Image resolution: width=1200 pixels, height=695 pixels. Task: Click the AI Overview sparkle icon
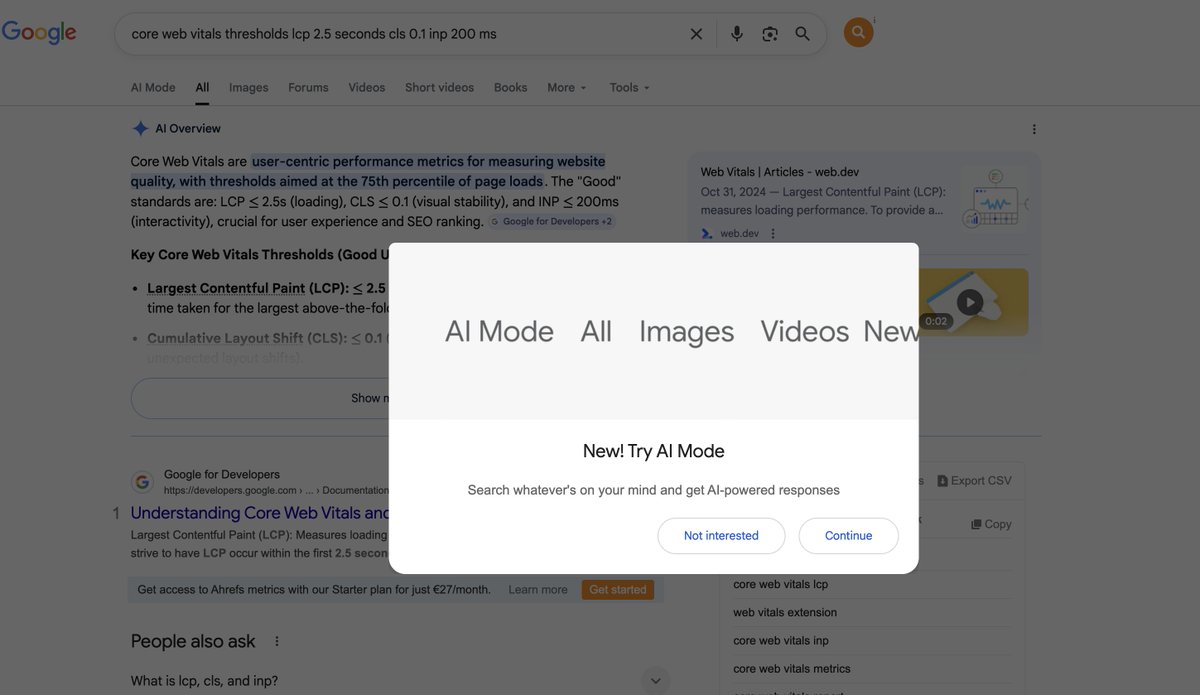140,129
